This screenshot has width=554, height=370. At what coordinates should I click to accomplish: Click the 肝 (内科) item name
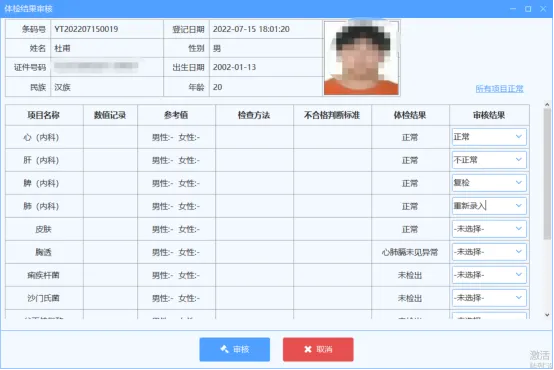pyautogui.click(x=41, y=160)
